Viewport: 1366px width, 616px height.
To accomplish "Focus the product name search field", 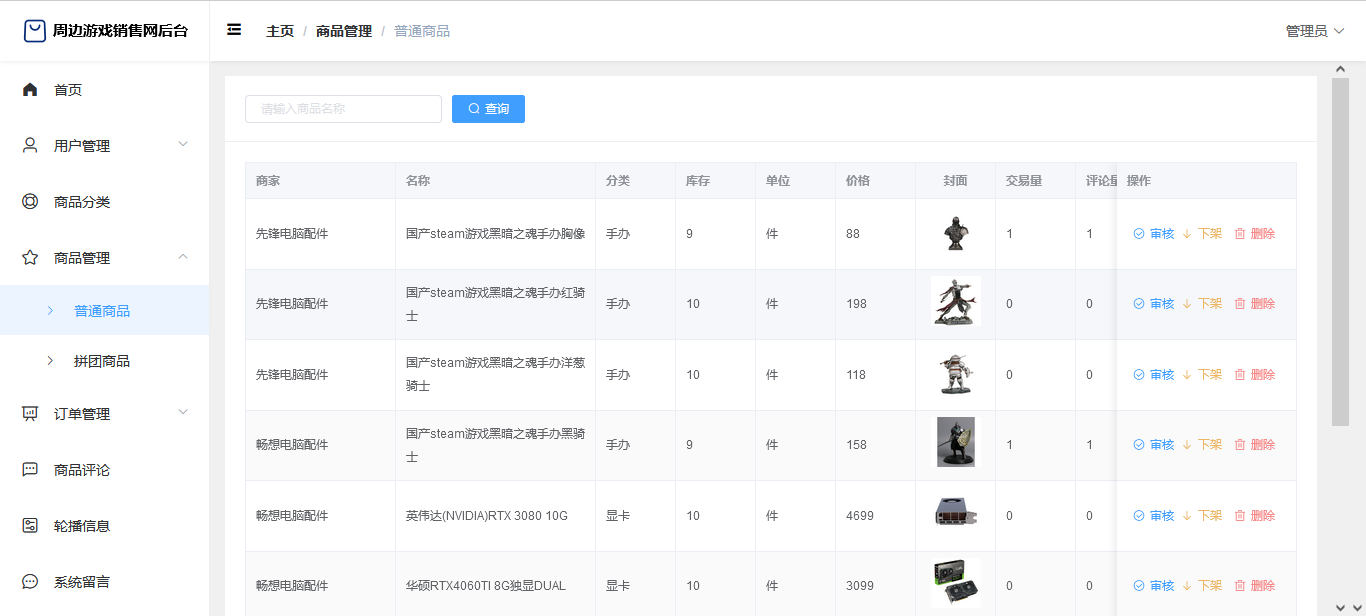I will coord(343,109).
